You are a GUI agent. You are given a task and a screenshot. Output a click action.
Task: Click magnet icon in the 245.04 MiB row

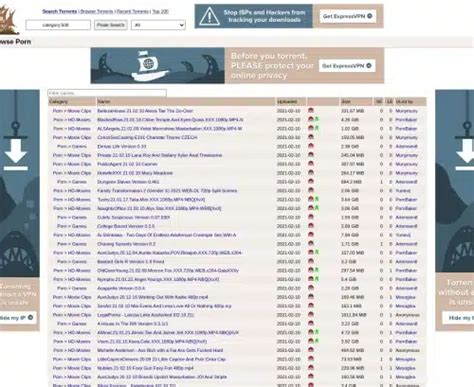(311, 155)
